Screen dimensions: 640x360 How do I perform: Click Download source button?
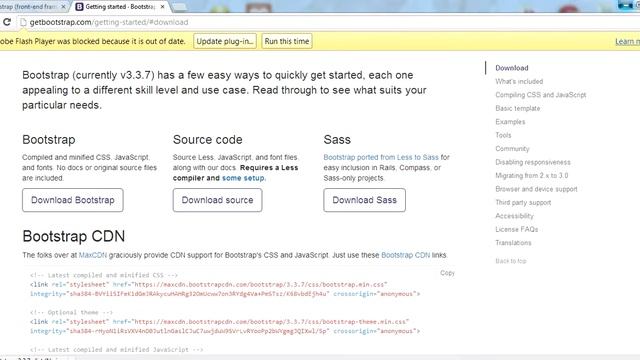click(x=217, y=200)
